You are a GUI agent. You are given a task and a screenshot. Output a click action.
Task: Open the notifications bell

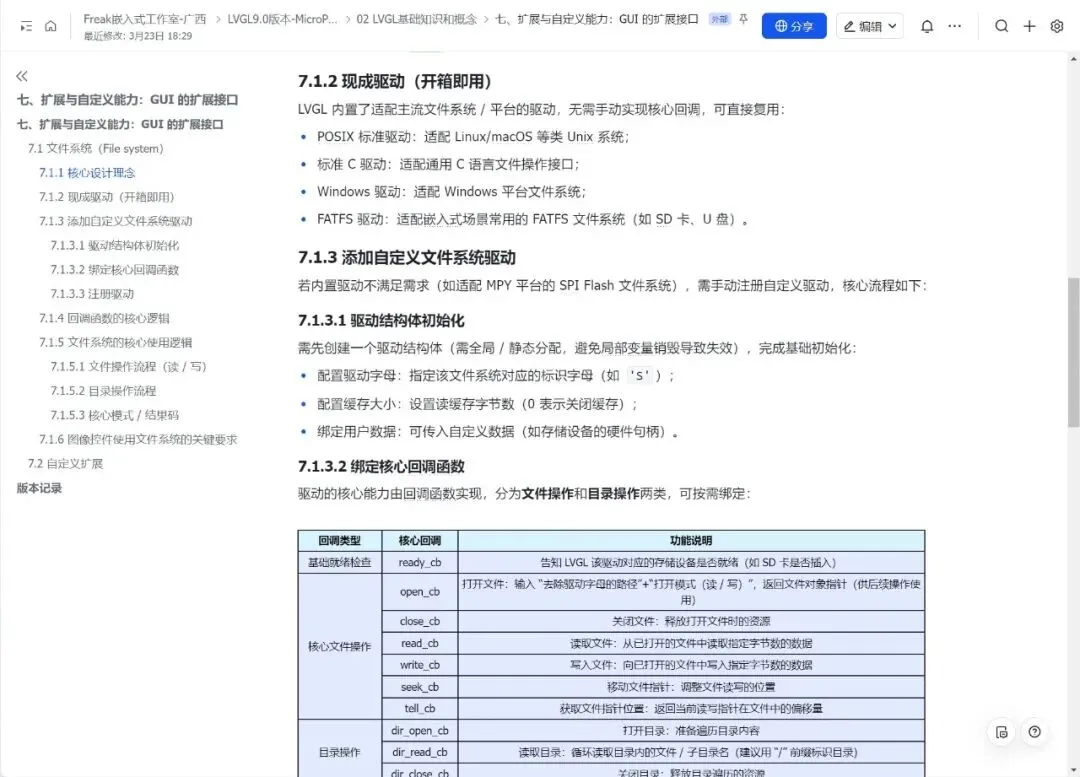click(x=927, y=26)
